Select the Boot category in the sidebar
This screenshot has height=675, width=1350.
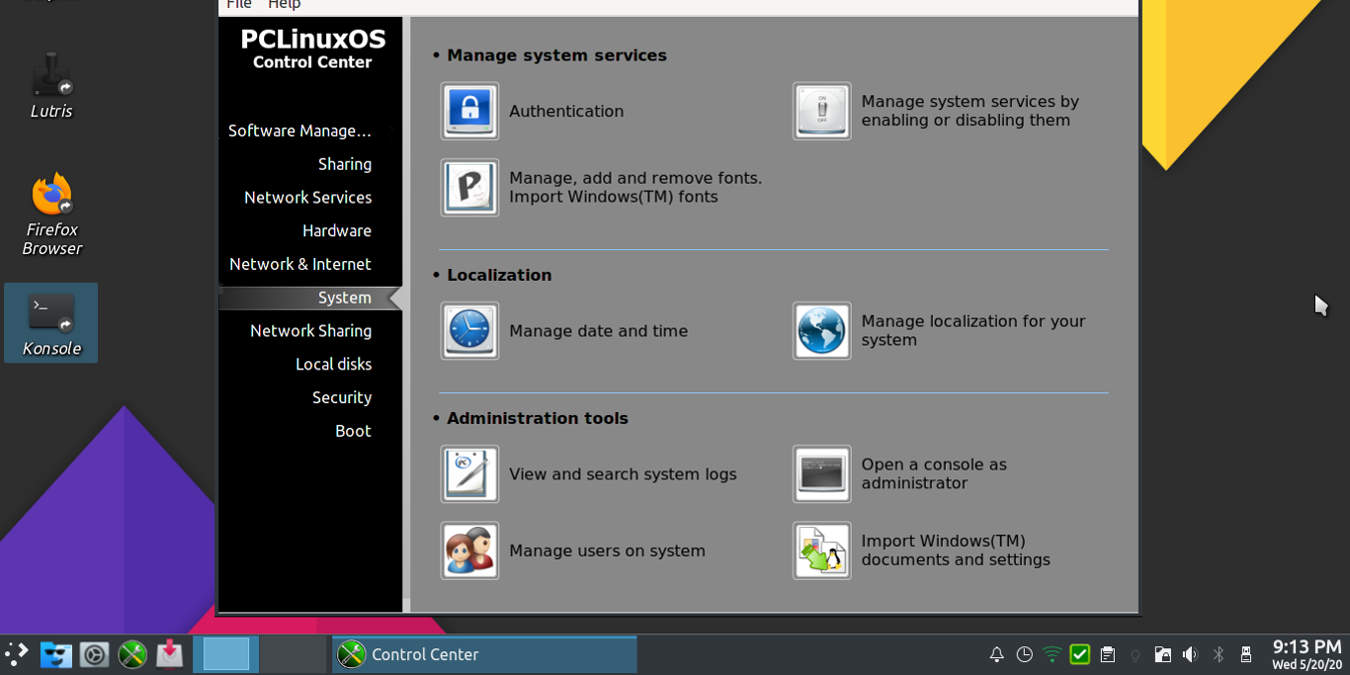[352, 430]
